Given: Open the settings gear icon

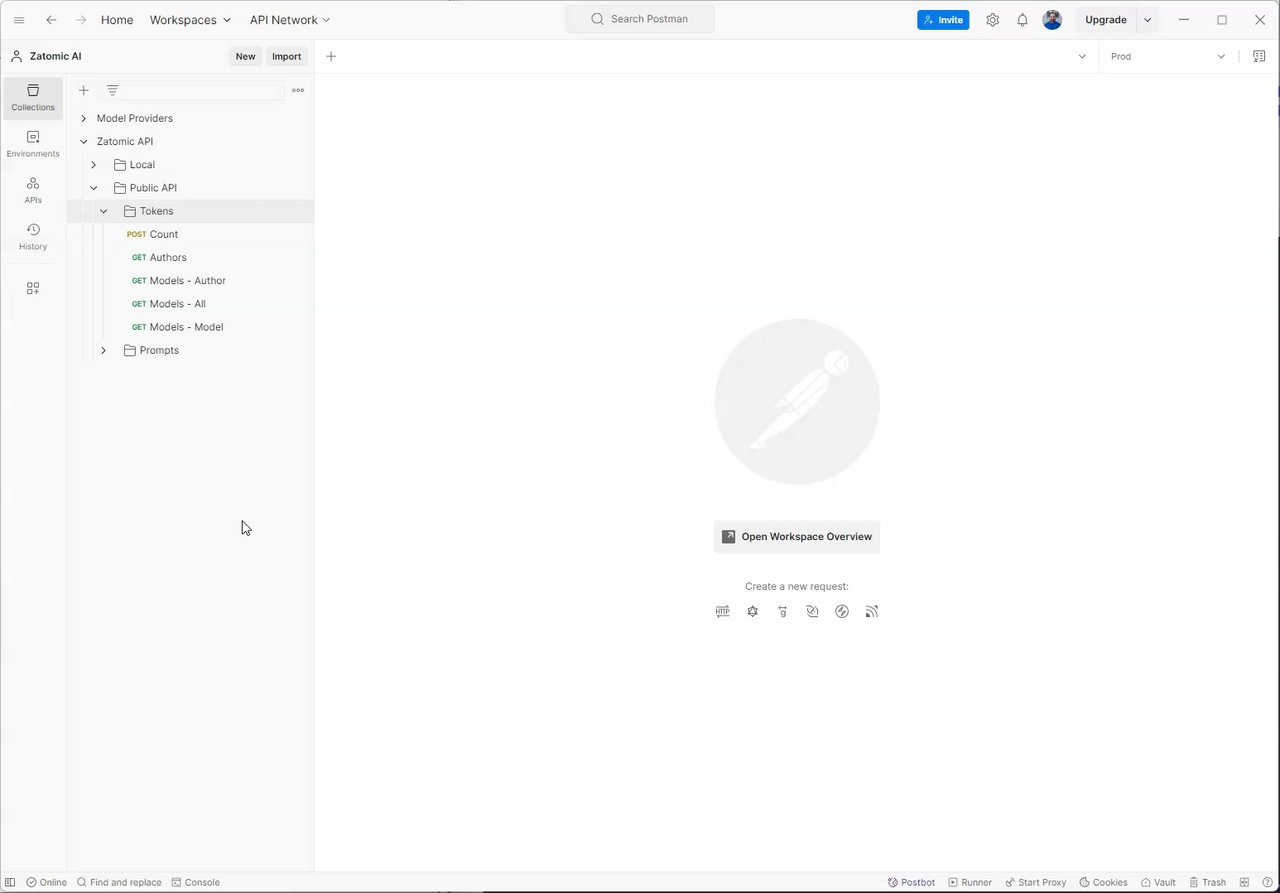Looking at the screenshot, I should (992, 20).
